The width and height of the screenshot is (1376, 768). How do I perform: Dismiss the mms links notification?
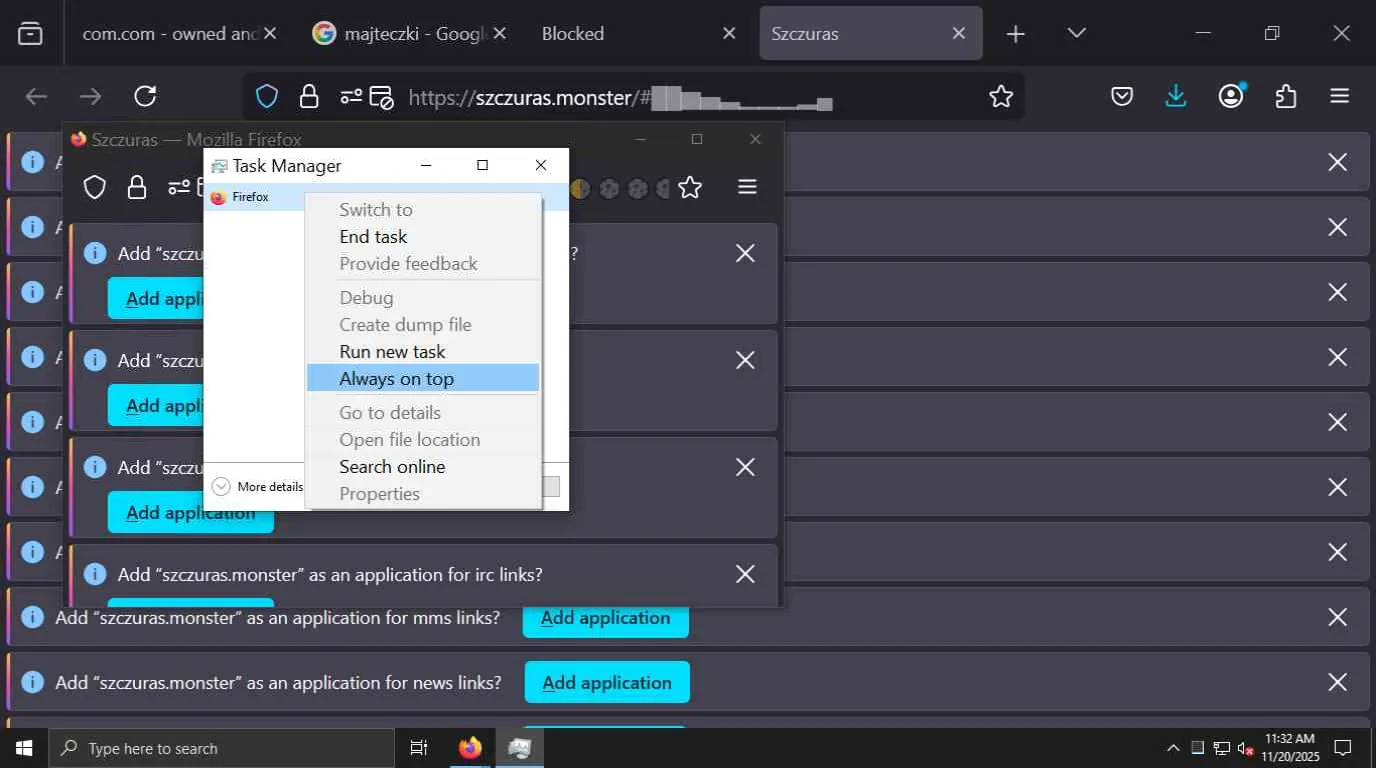coord(1337,617)
